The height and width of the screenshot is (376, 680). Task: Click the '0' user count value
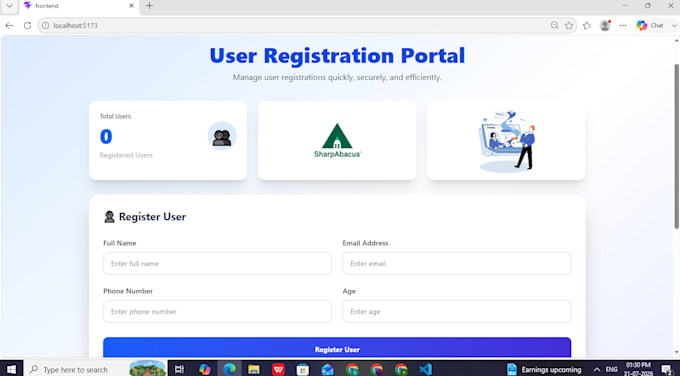(x=106, y=137)
